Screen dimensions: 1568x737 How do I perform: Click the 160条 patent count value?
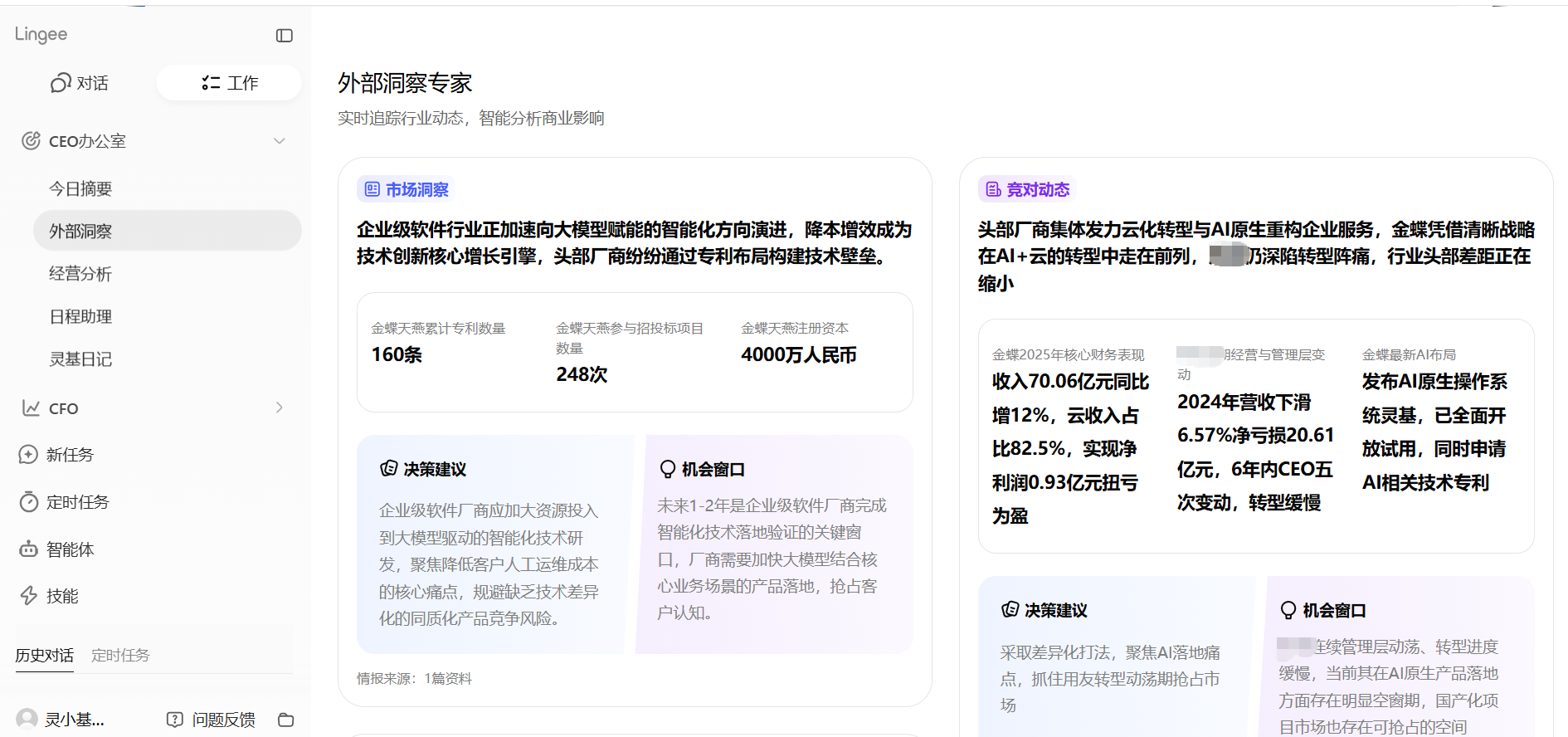(397, 354)
